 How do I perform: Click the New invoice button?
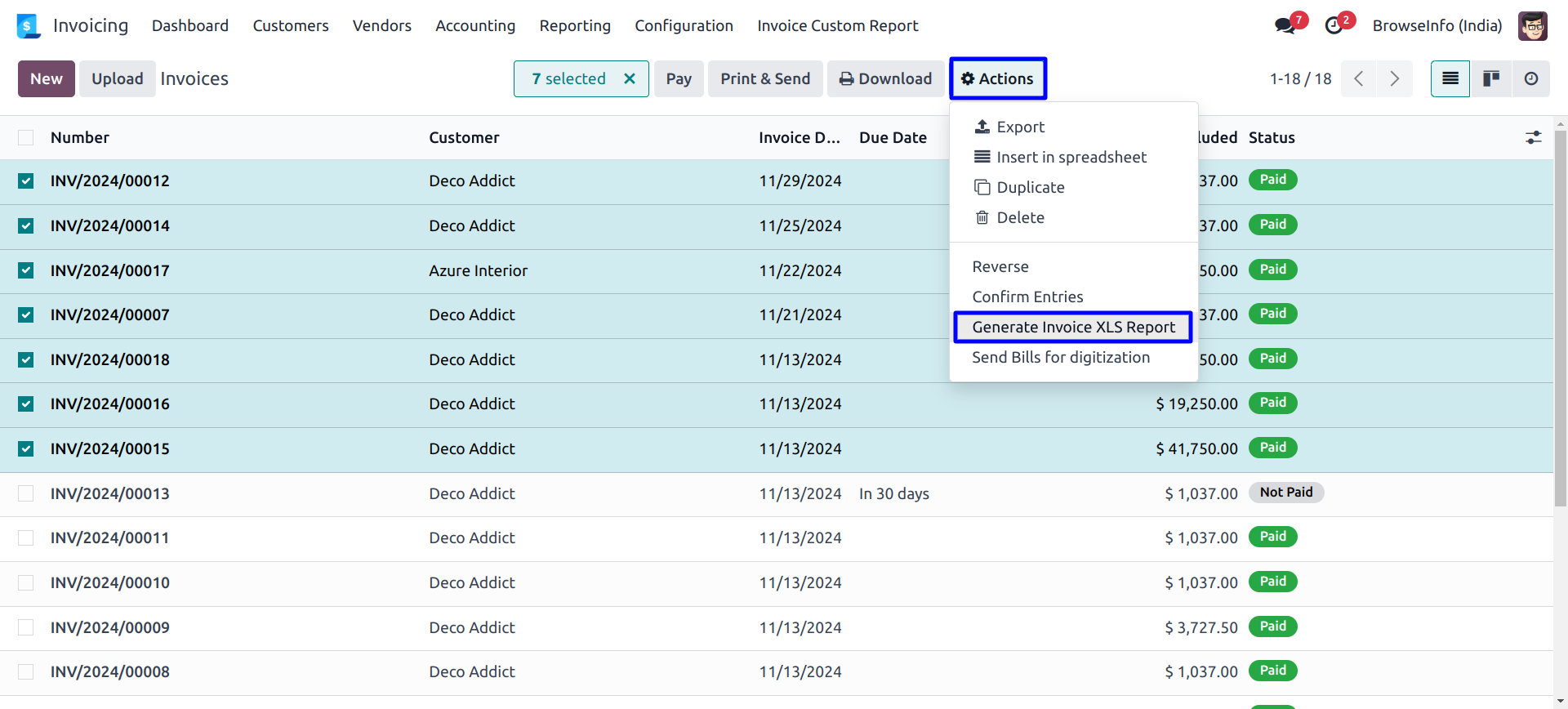(47, 79)
